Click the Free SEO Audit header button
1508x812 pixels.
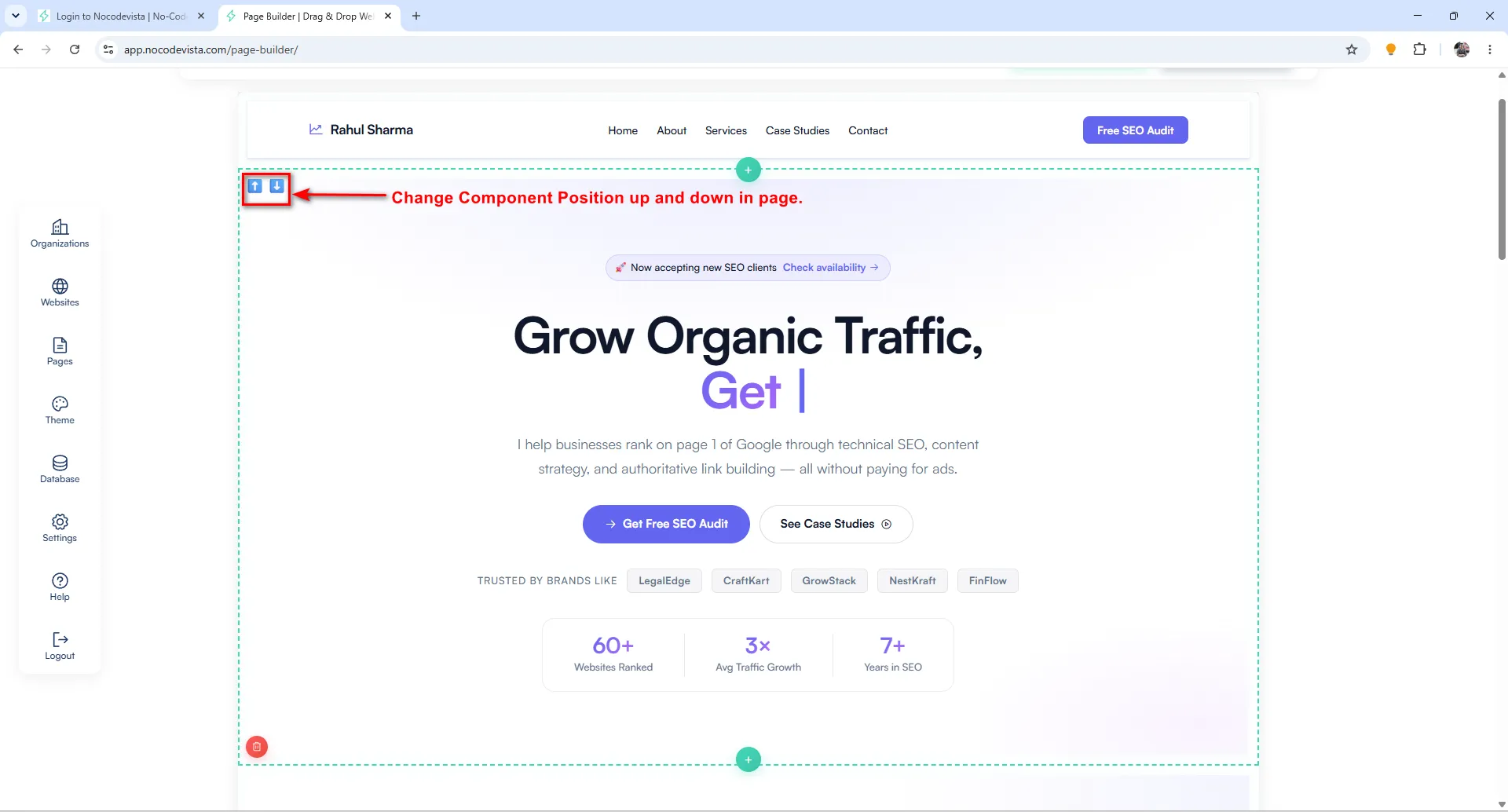[1135, 130]
